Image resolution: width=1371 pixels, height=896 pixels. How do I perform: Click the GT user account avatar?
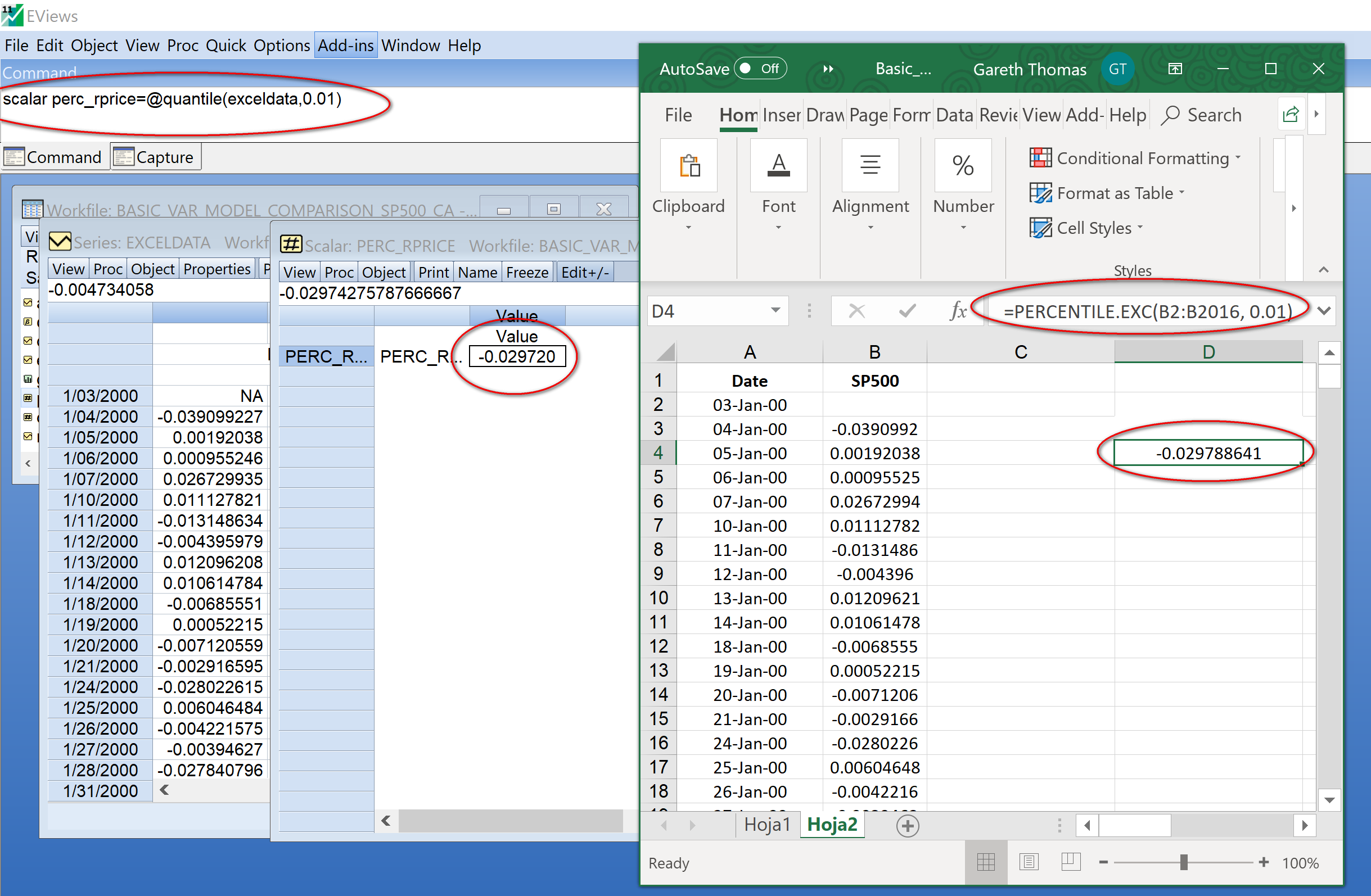click(1117, 69)
